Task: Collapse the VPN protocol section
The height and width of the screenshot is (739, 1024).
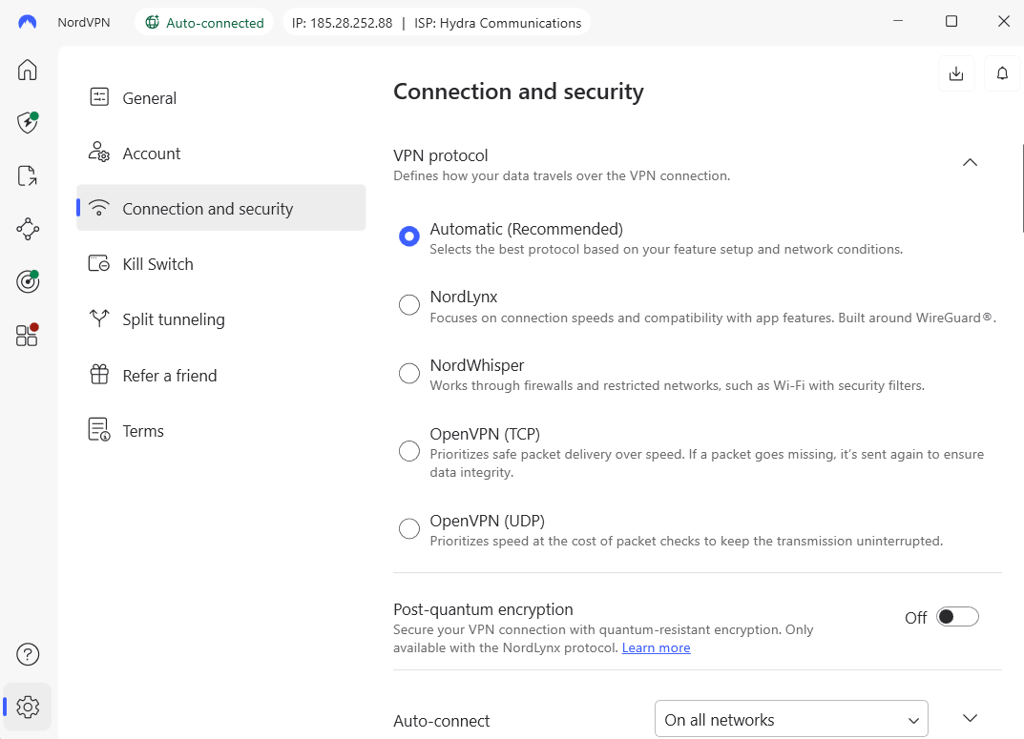Action: 970,163
